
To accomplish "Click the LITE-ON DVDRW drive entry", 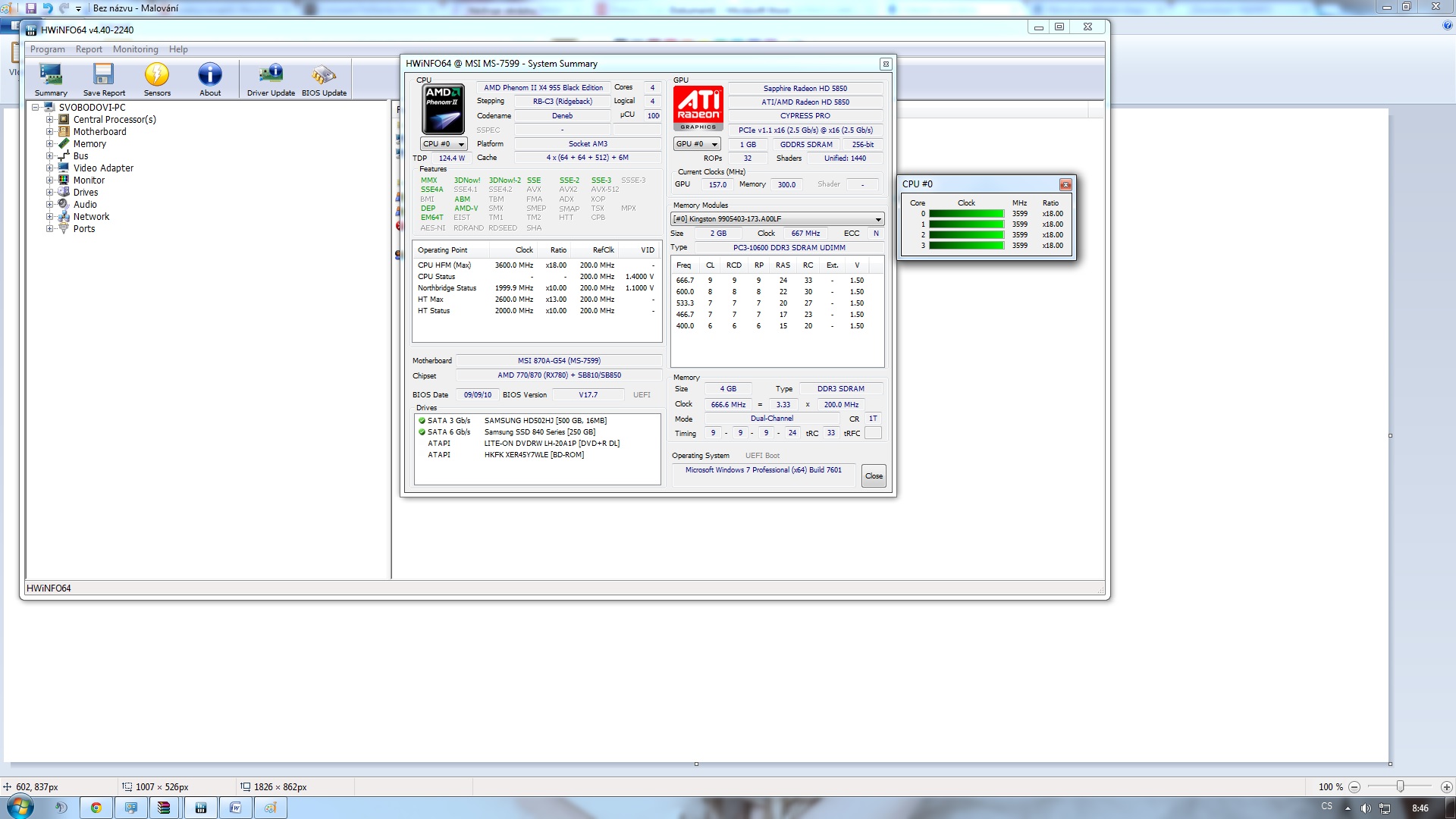I will click(x=551, y=444).
